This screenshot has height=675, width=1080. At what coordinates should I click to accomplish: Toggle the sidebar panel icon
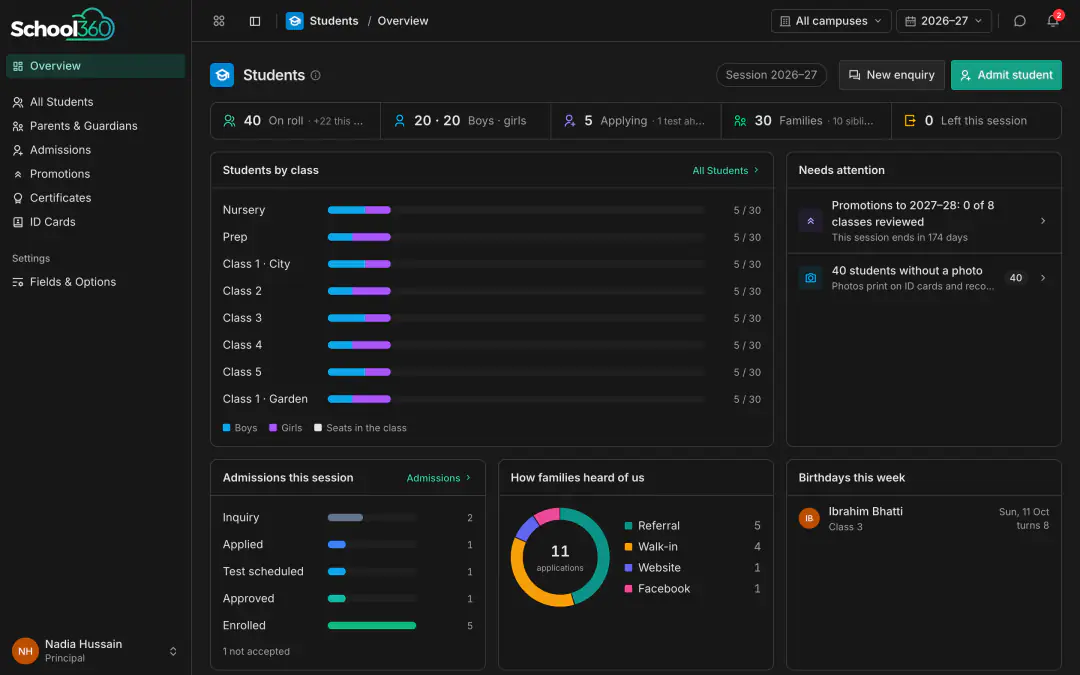[x=255, y=21]
